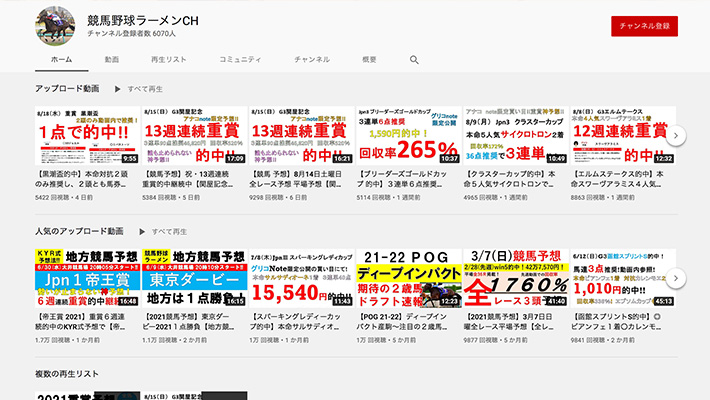Click play icon next to 人気のアップロード動画

pyautogui.click(x=142, y=232)
